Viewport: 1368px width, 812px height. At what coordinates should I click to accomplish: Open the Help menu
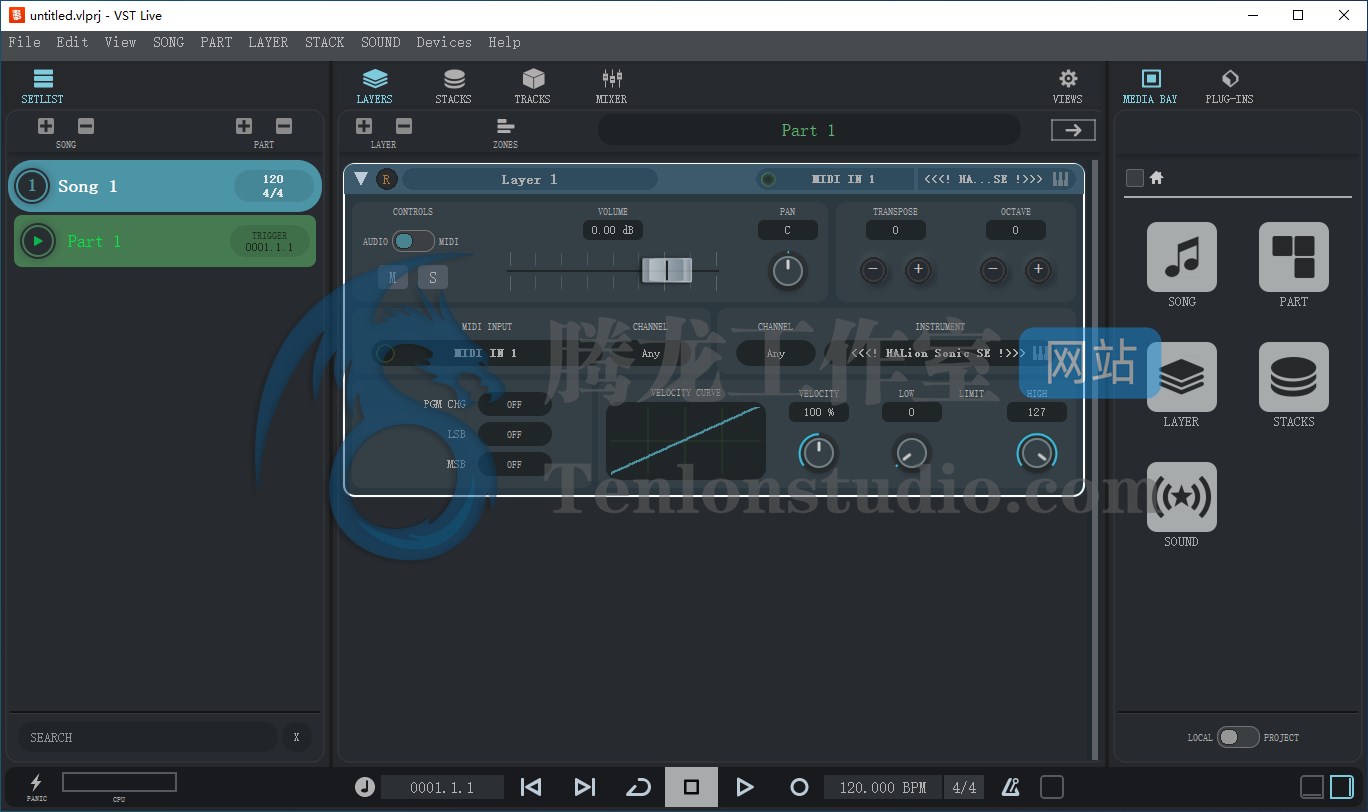tap(504, 42)
